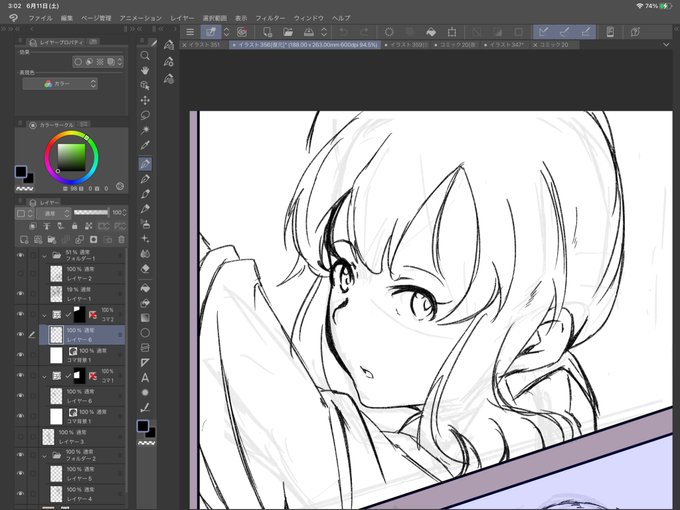Hide the コマ2 frame folder

tap(20, 314)
